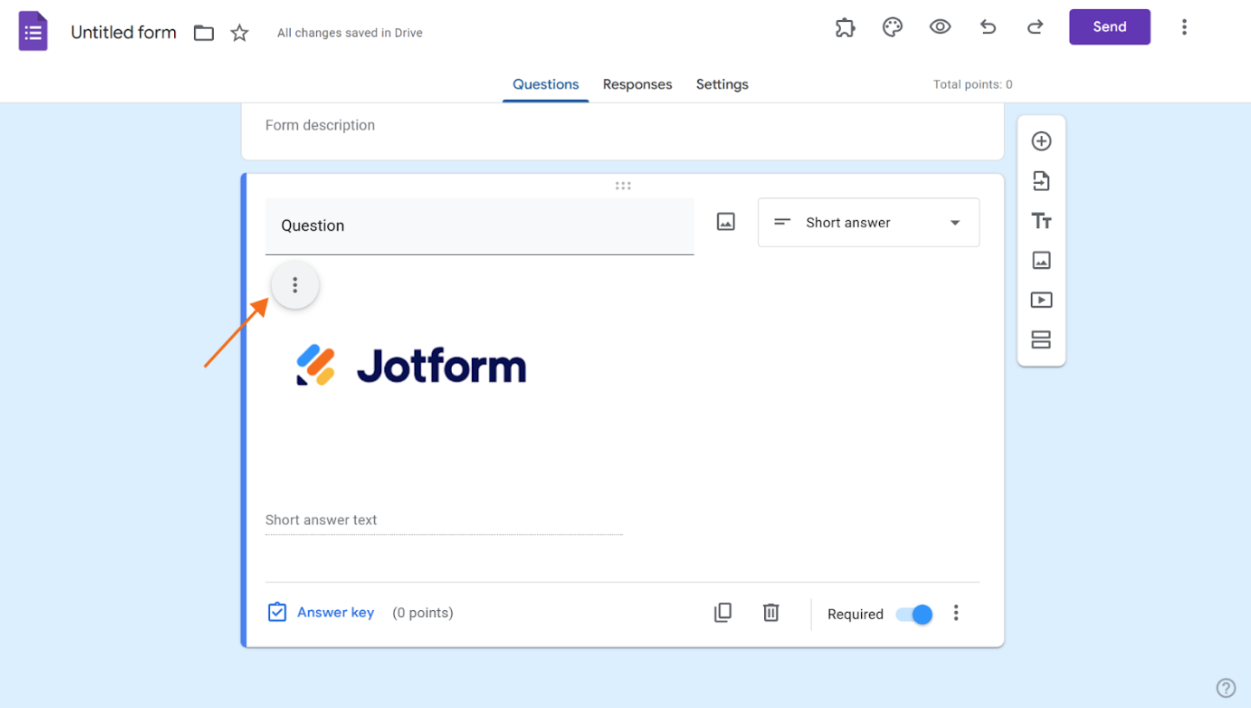The width and height of the screenshot is (1251, 708).
Task: Add image to question icon
Action: point(726,222)
